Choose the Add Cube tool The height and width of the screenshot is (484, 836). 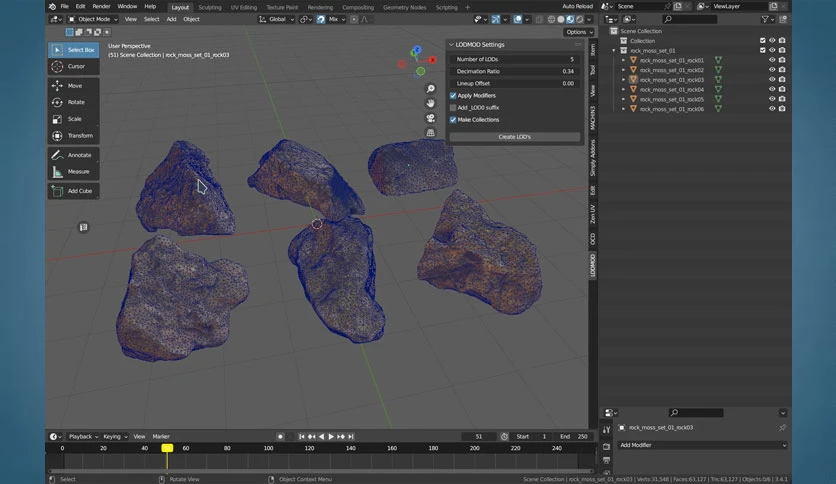[74, 191]
